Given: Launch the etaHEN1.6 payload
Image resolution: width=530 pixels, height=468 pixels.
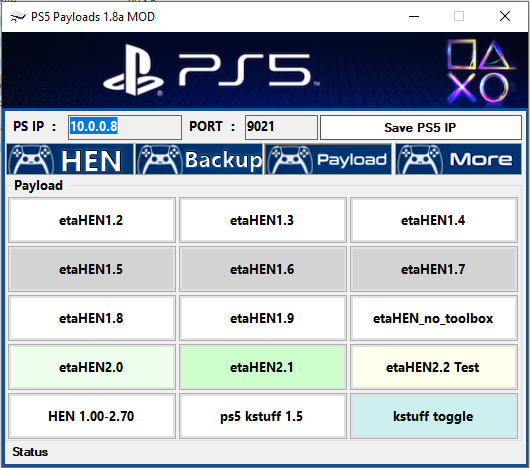Looking at the screenshot, I should pos(263,269).
